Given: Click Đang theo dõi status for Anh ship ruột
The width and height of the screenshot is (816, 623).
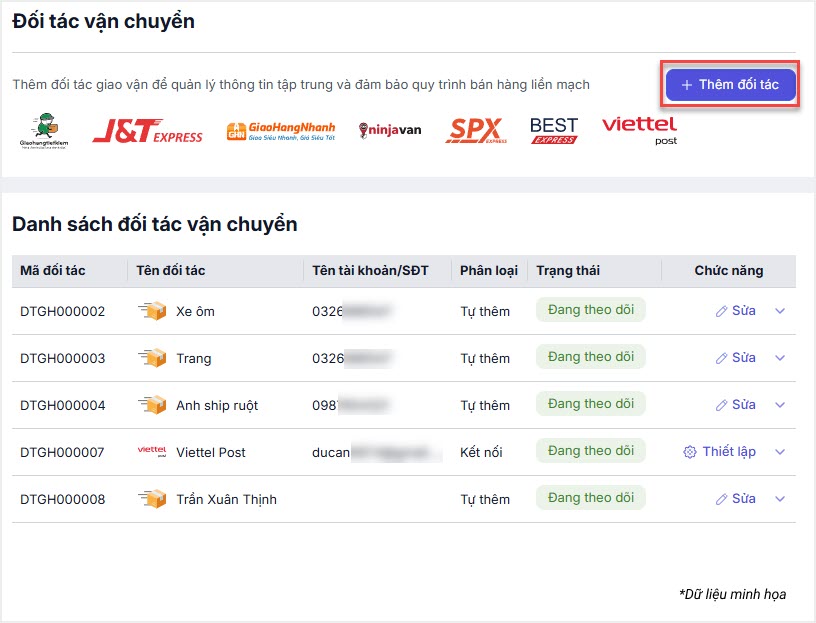Looking at the screenshot, I should coord(591,403).
